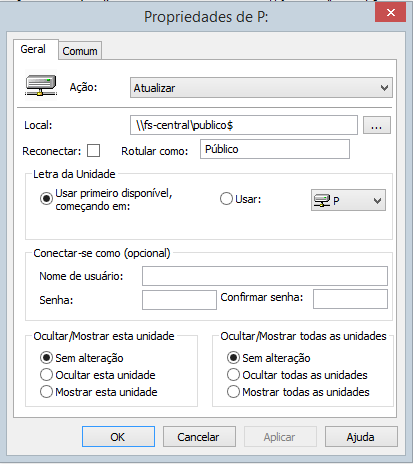Select Usar primeiro disponível radio option

tap(46, 199)
